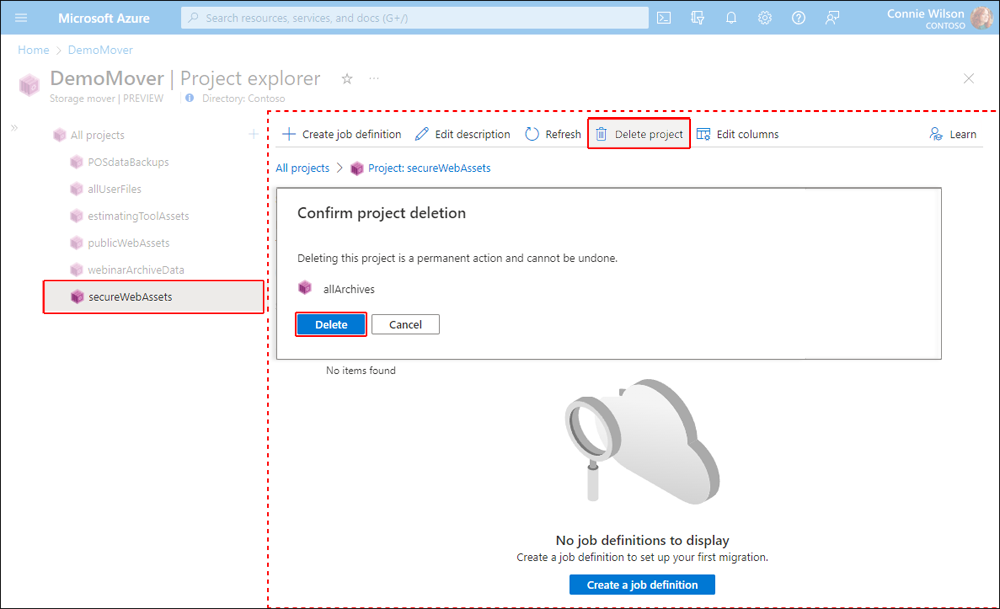The height and width of the screenshot is (609, 1000).
Task: Select the estimatingToolAssets project
Action: point(138,216)
